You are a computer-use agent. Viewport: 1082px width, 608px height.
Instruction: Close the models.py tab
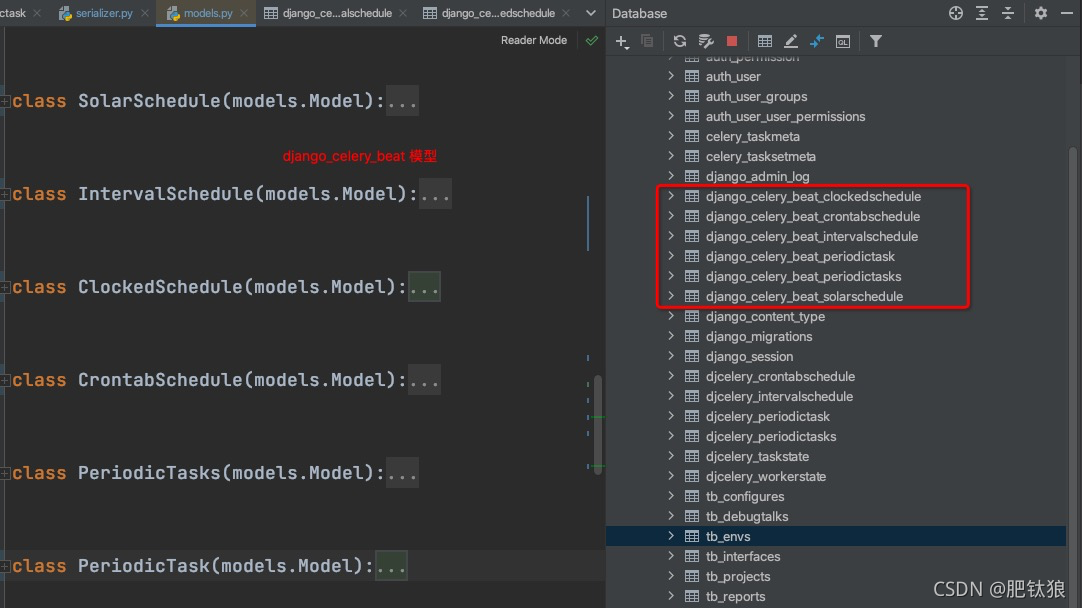[244, 13]
